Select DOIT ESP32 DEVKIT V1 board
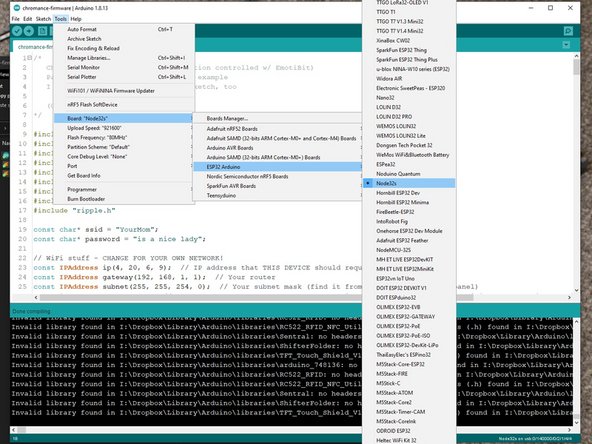Screen dimensions: 592x444 (409, 288)
